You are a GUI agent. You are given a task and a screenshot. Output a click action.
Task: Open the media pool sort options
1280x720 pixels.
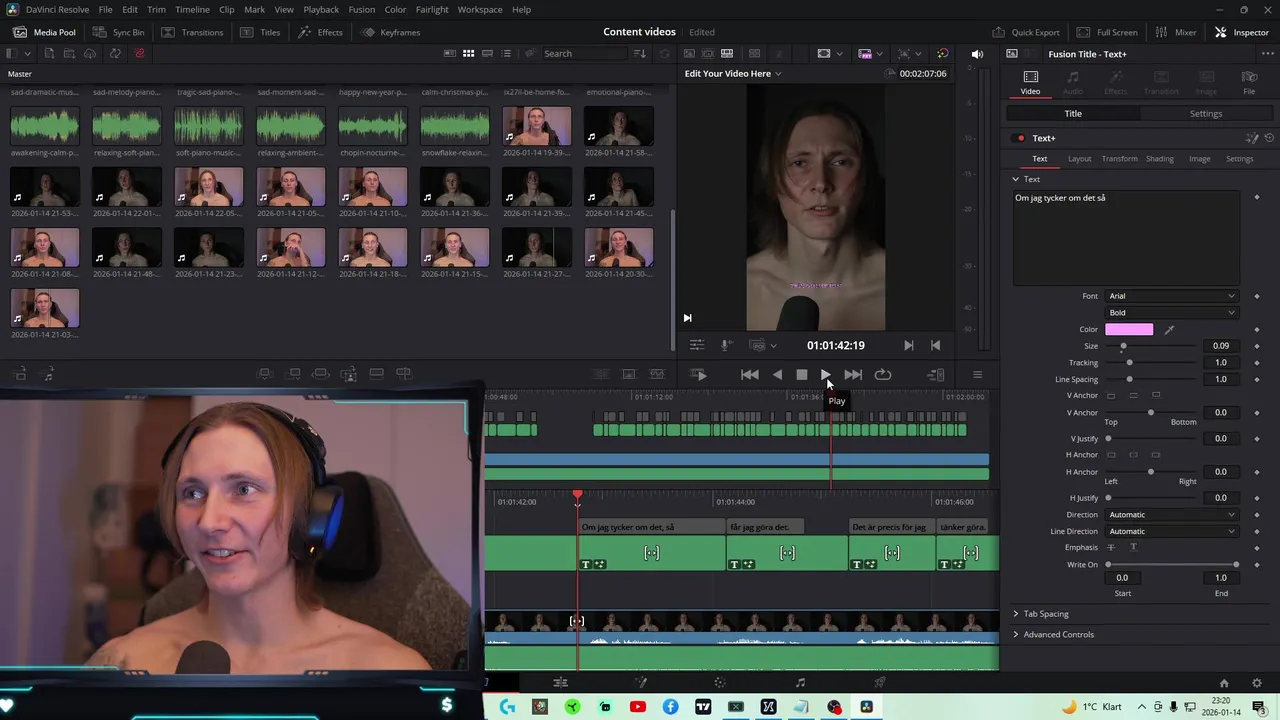click(640, 53)
